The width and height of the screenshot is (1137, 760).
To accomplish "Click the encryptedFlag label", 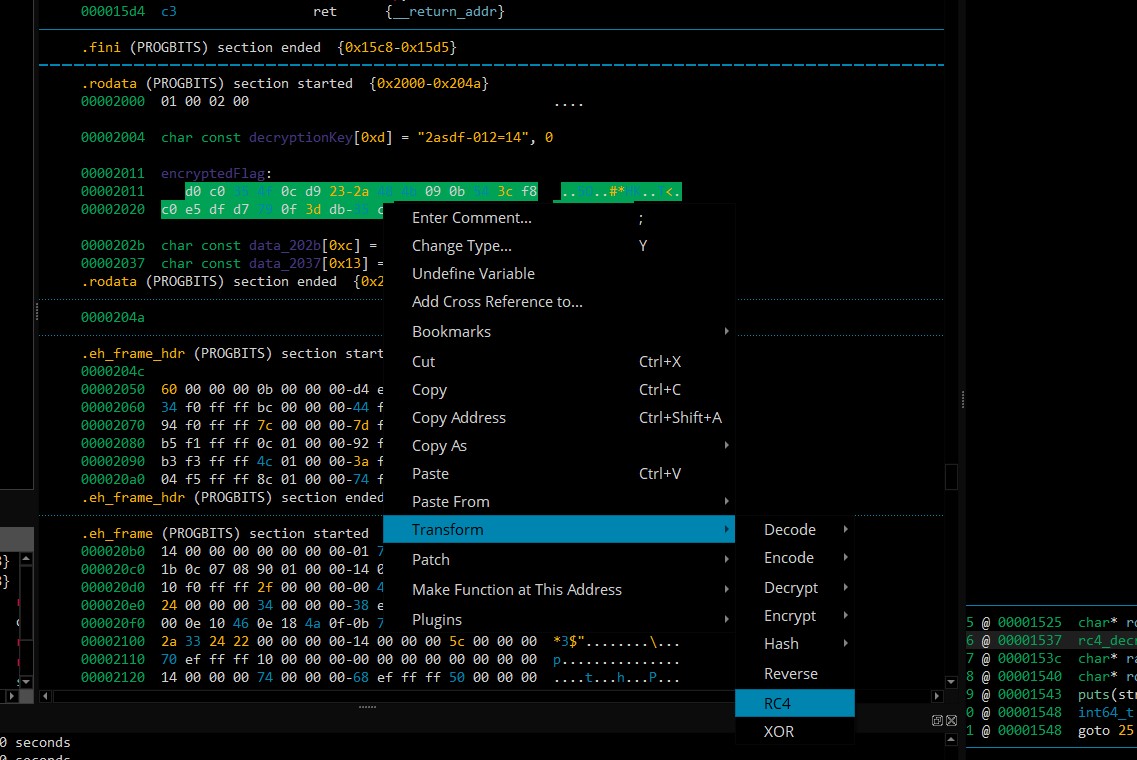I will pyautogui.click(x=213, y=173).
